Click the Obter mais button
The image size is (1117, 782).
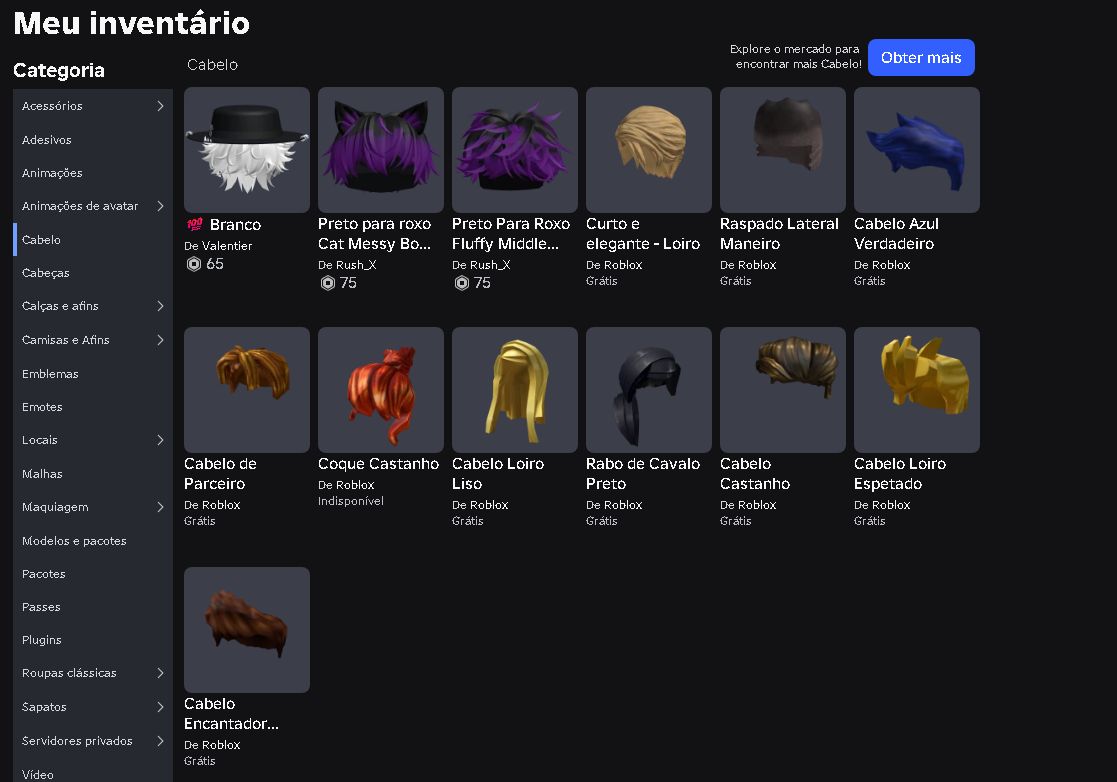[x=921, y=58]
